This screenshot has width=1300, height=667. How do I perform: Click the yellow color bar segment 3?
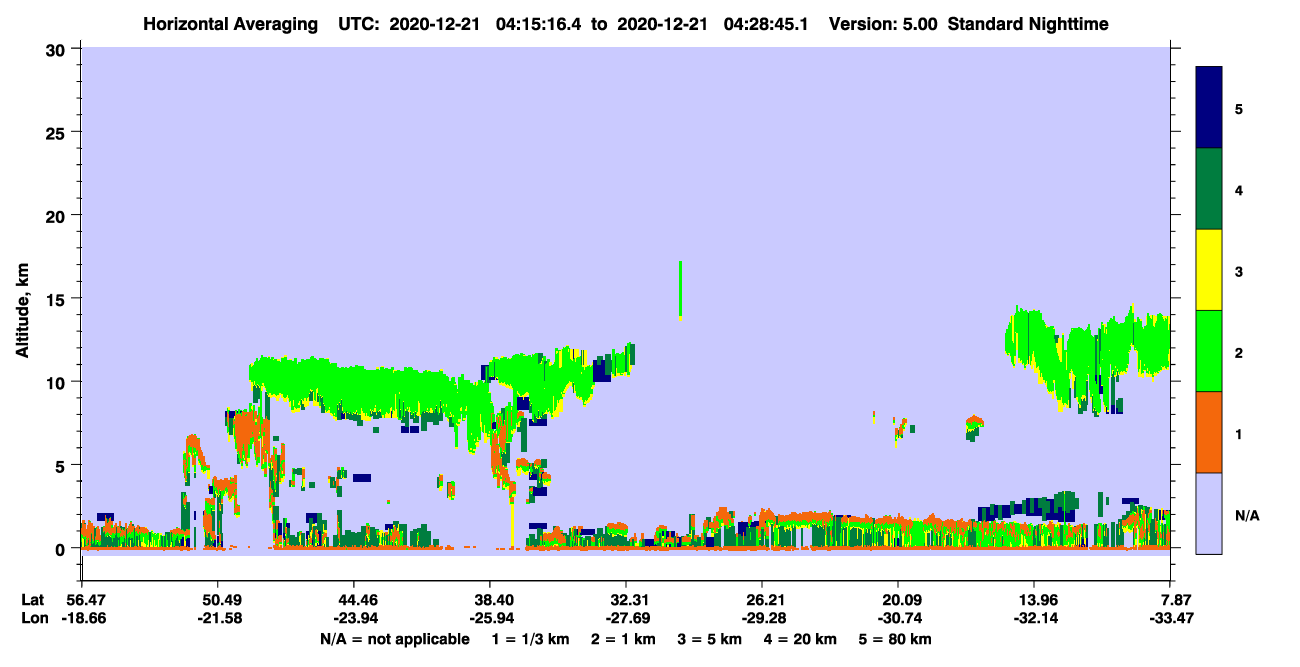click(1209, 270)
